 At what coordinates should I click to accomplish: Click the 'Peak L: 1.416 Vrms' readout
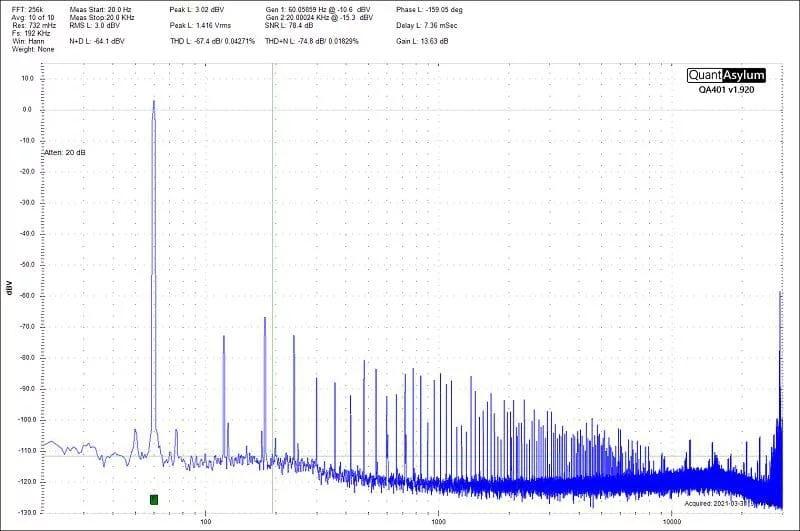pos(201,25)
